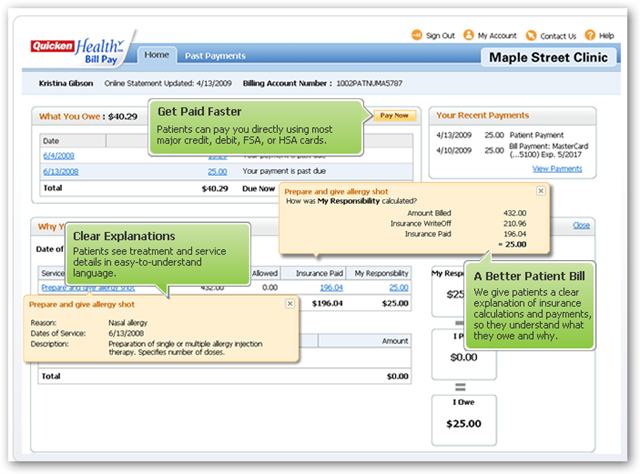
Task: Click the My Account text link
Action: pyautogui.click(x=497, y=36)
